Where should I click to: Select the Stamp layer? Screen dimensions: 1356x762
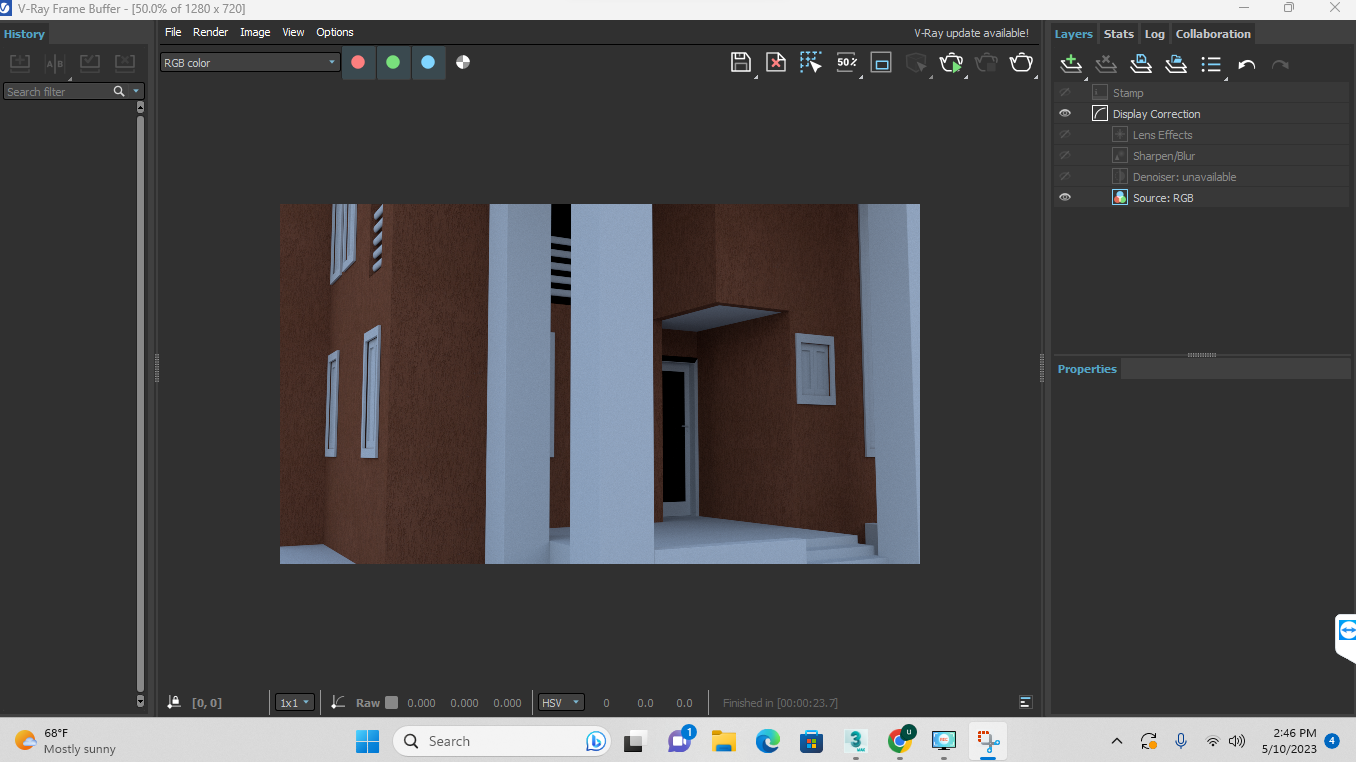pyautogui.click(x=1127, y=92)
